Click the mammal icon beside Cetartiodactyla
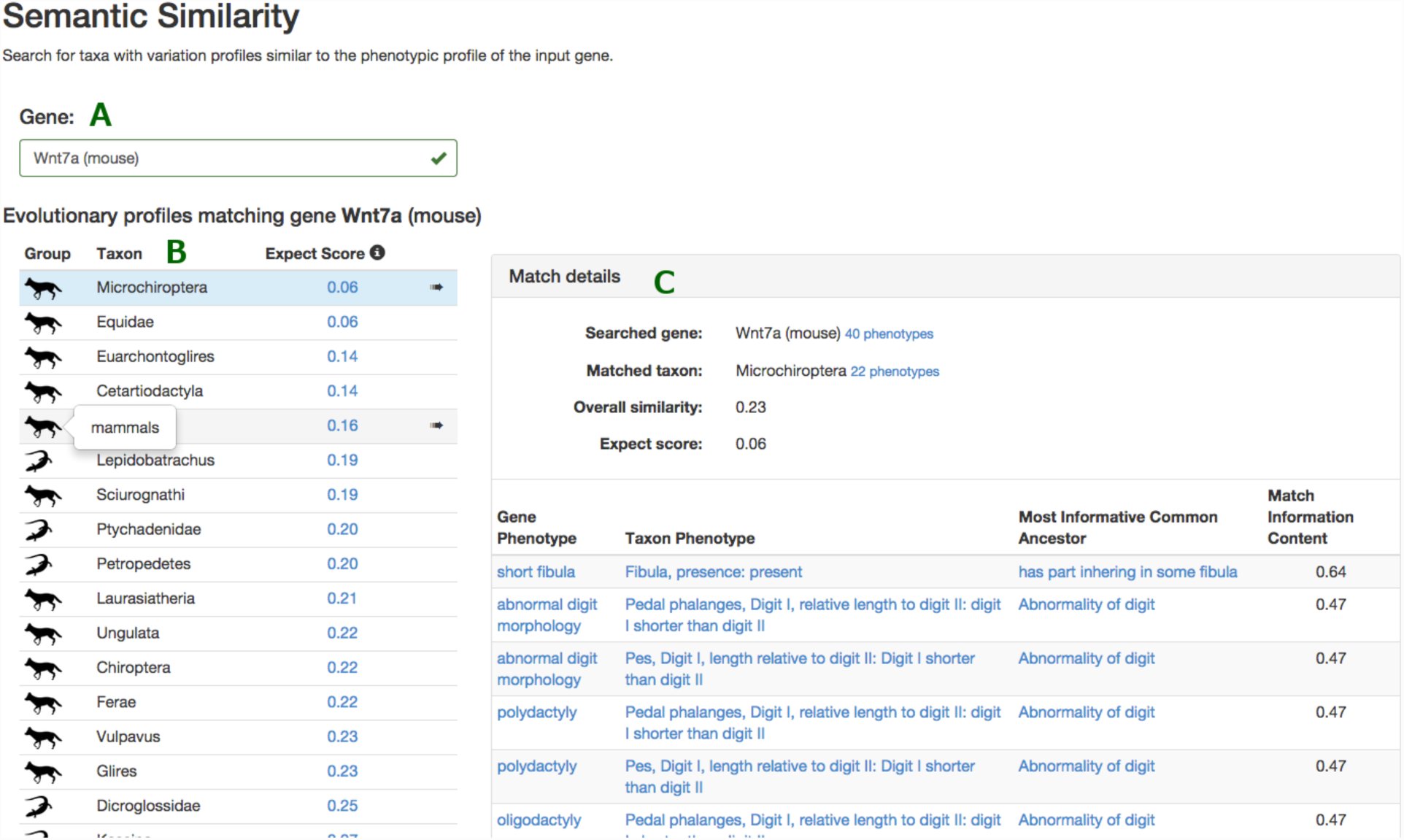The image size is (1404, 840). [43, 392]
